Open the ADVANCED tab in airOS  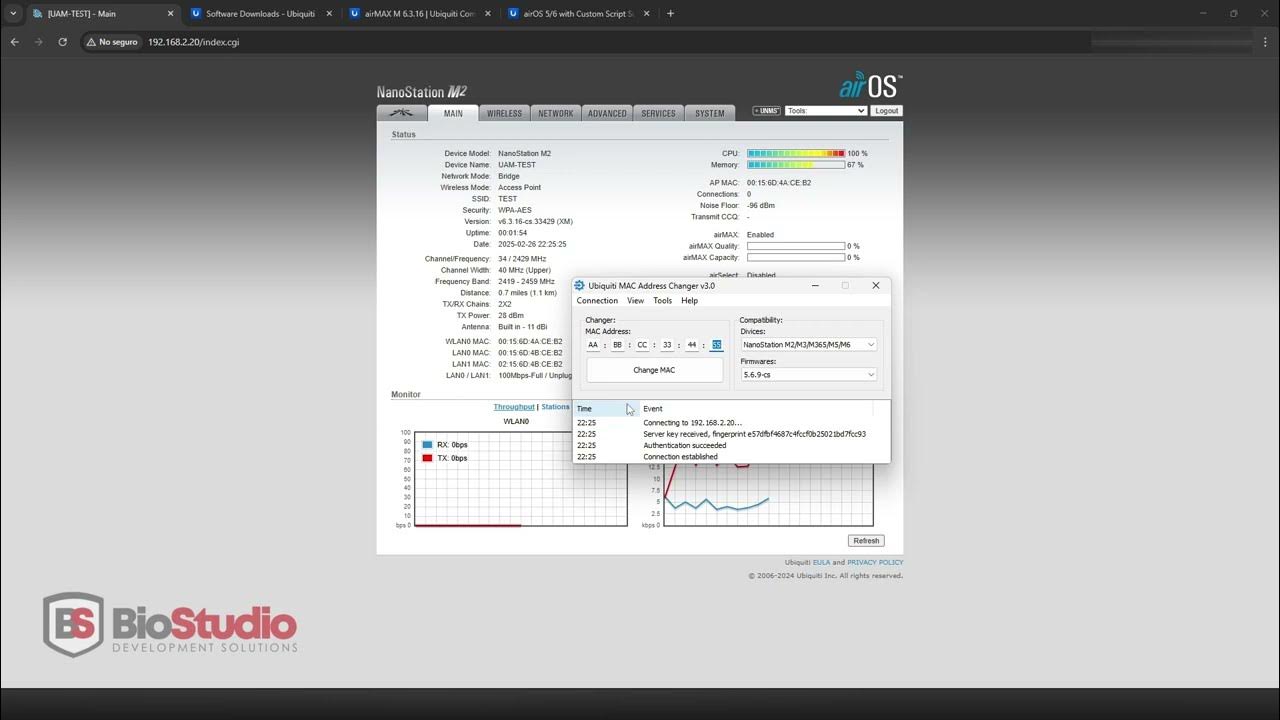(x=607, y=113)
